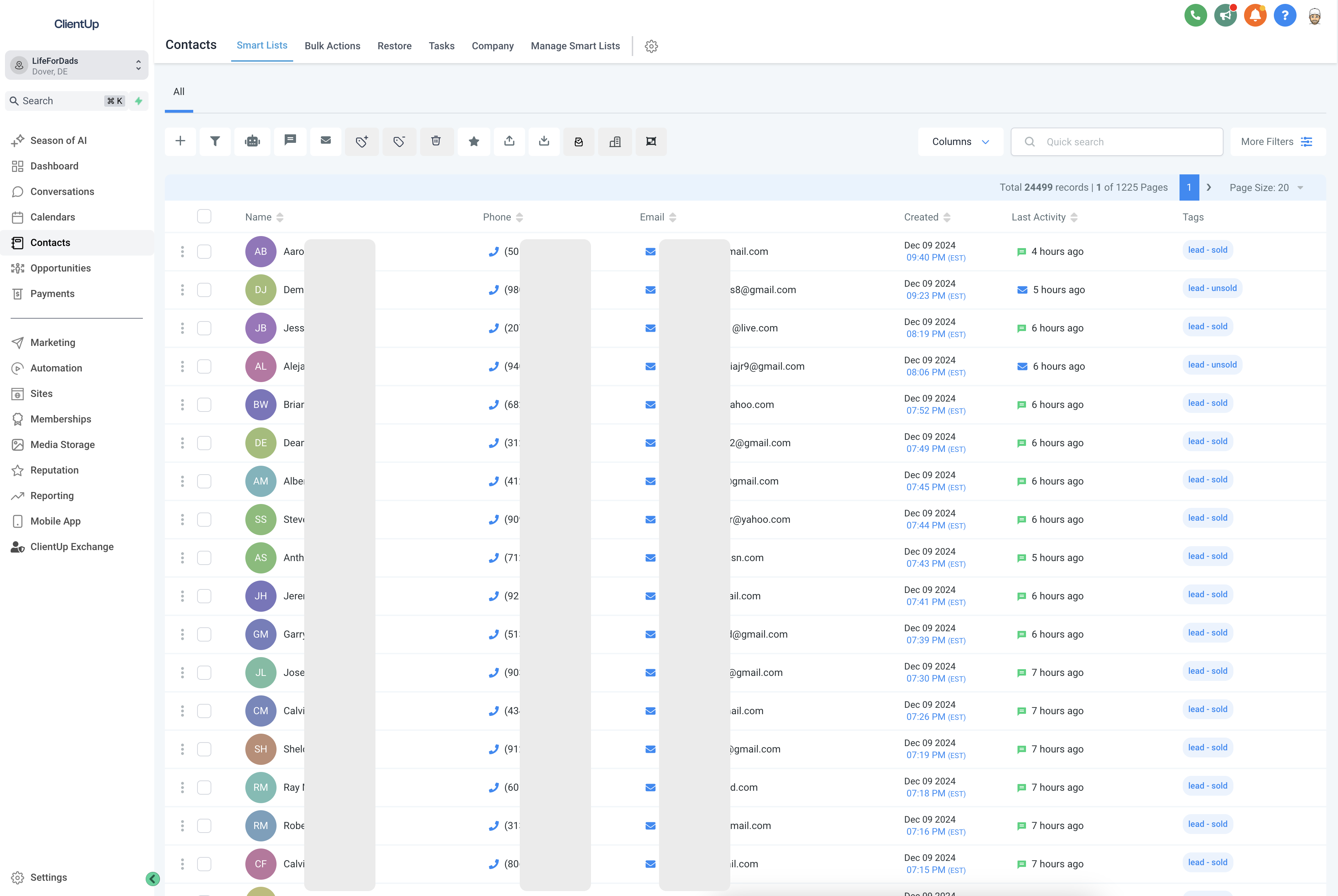The width and height of the screenshot is (1338, 896).
Task: Click the send SMS chat icon
Action: [290, 141]
